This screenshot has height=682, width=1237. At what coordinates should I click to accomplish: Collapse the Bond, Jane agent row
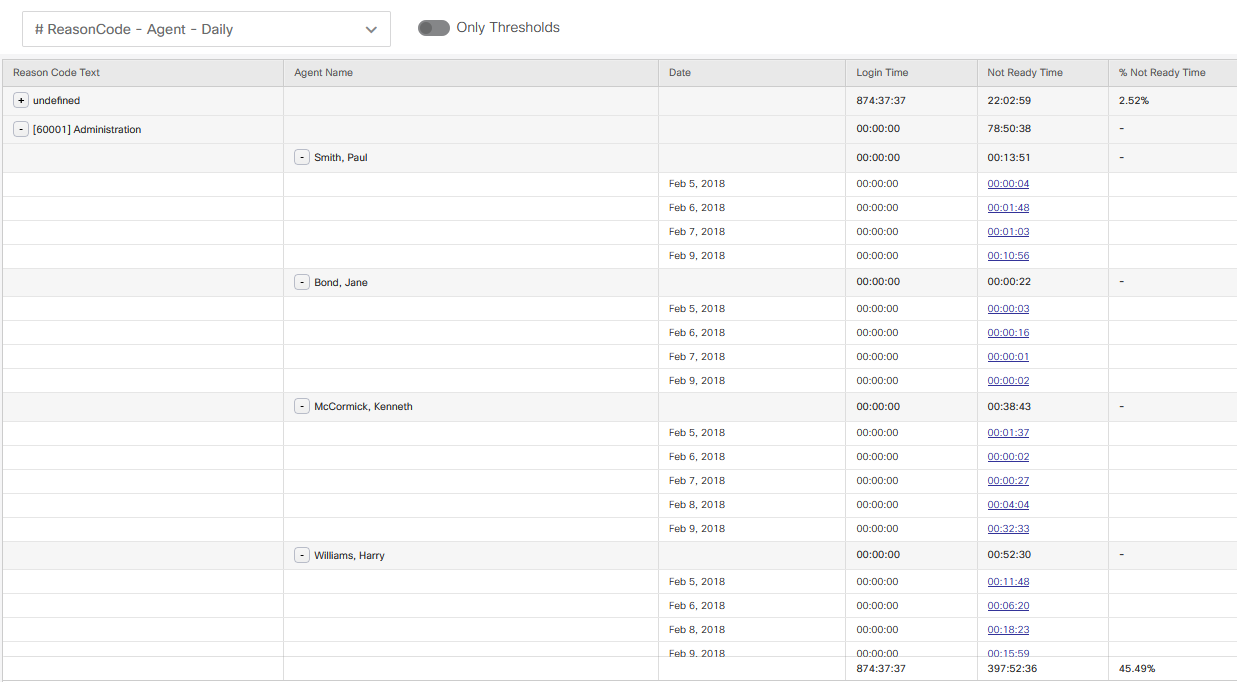[x=302, y=283]
